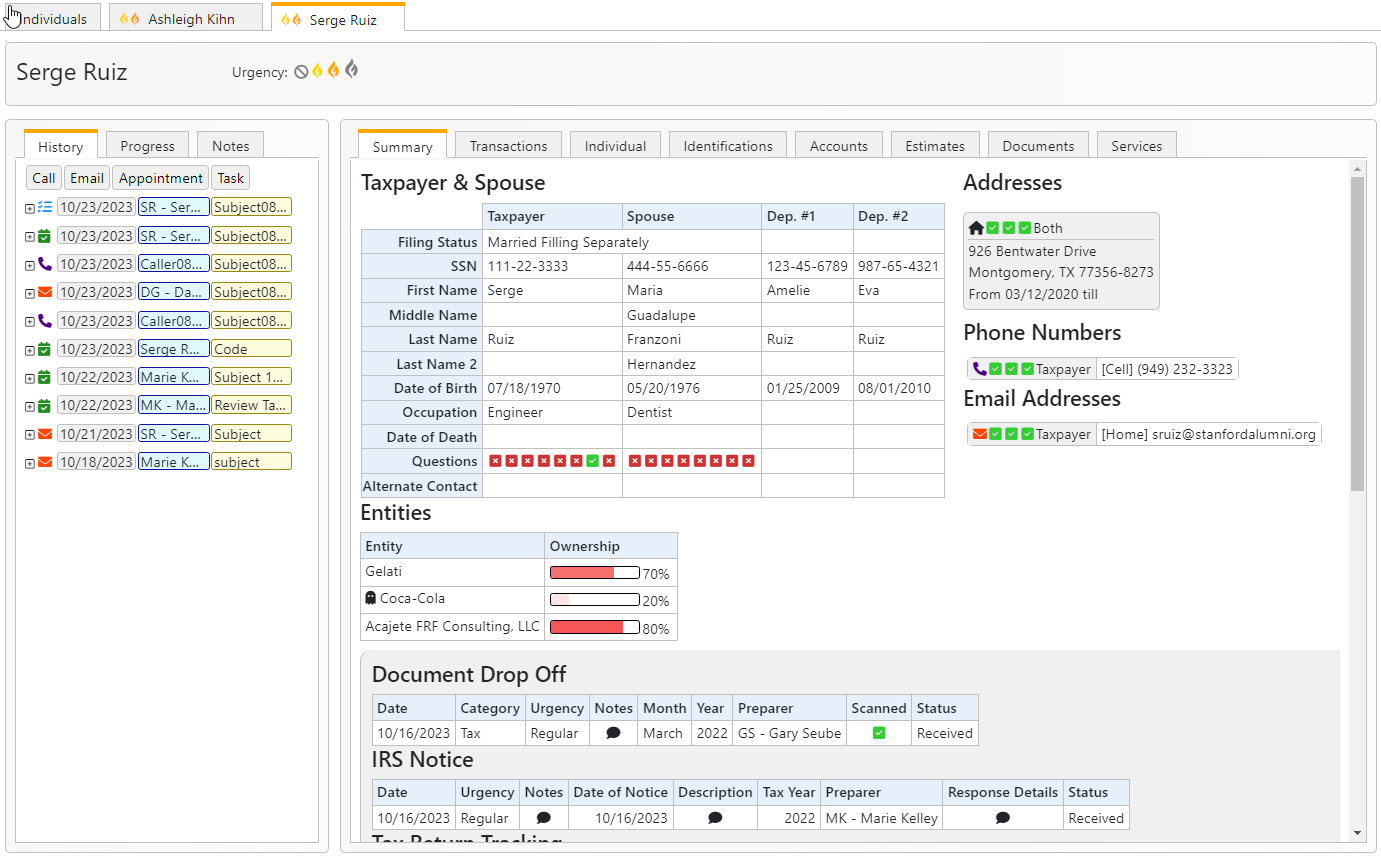Expand 10/23 SR - Ser calendar appointment row
Image resolution: width=1381 pixels, height=857 pixels.
[30, 237]
